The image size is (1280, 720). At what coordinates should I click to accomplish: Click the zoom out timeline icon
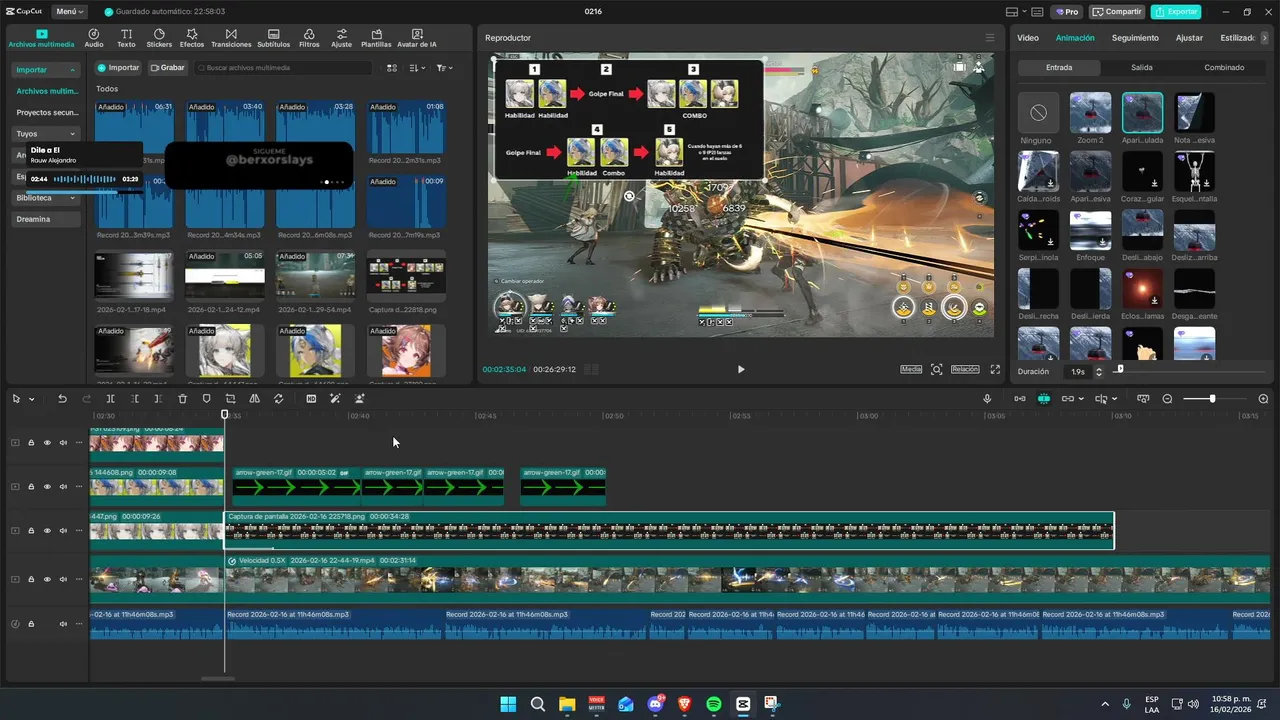tap(1167, 399)
